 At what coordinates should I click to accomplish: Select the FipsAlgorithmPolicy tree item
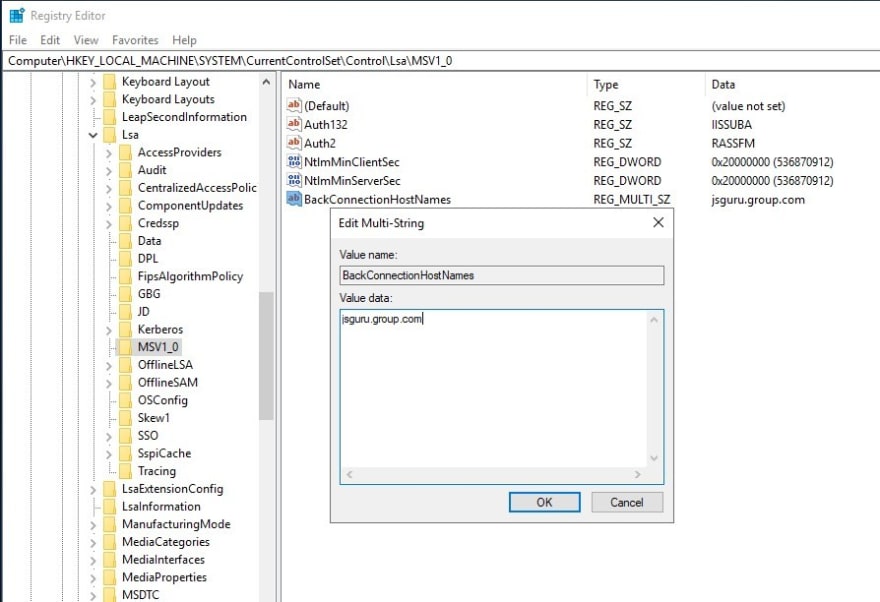point(190,276)
